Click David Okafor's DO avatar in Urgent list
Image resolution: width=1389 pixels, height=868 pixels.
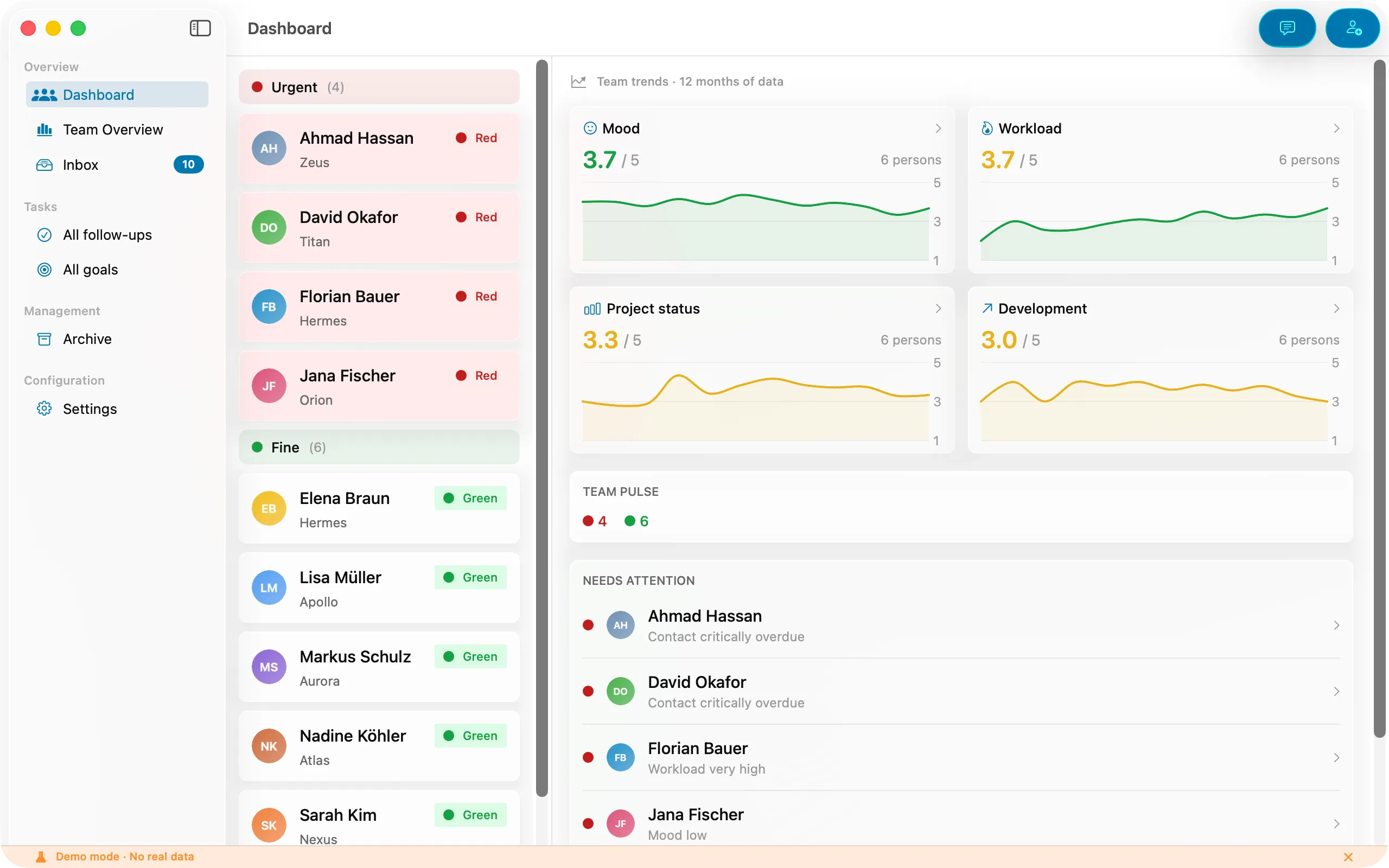pos(269,228)
